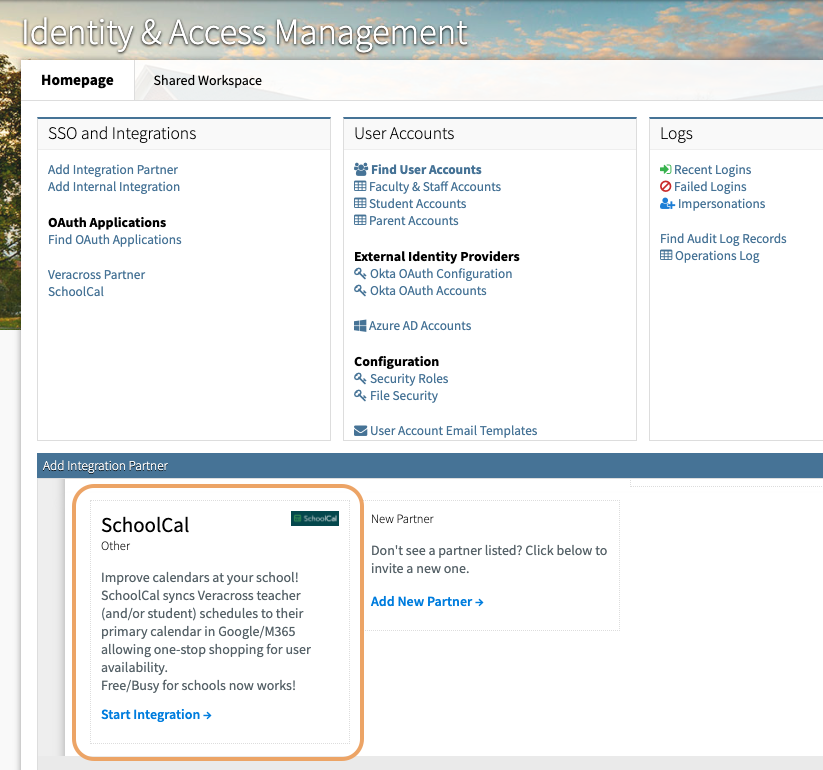Click the External Identity Providers subheading
This screenshot has width=823, height=770.
[x=437, y=256]
